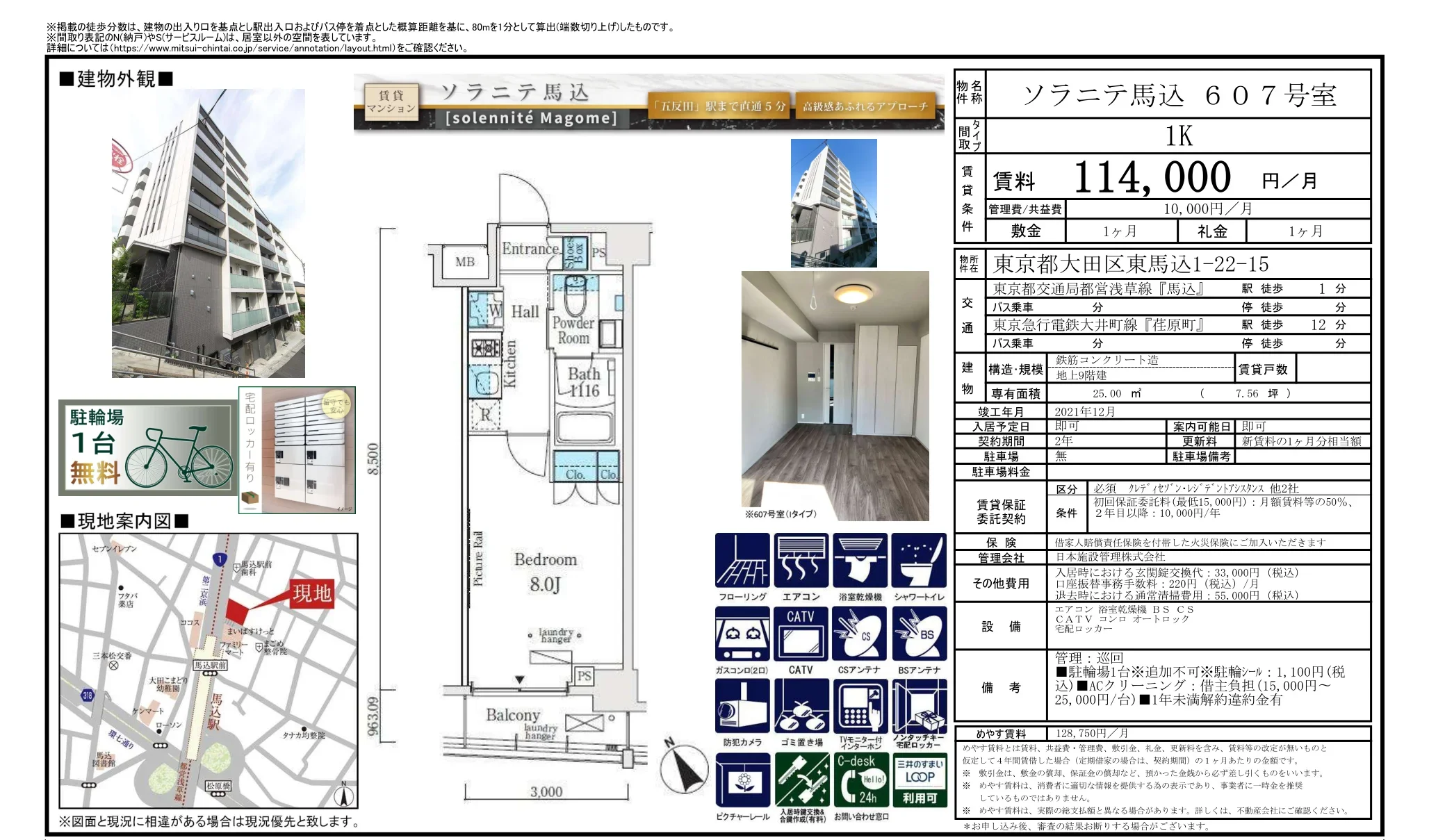The height and width of the screenshot is (840, 1429).
Task: Click the ピクチャーレール picture rail icon
Action: pos(742,780)
